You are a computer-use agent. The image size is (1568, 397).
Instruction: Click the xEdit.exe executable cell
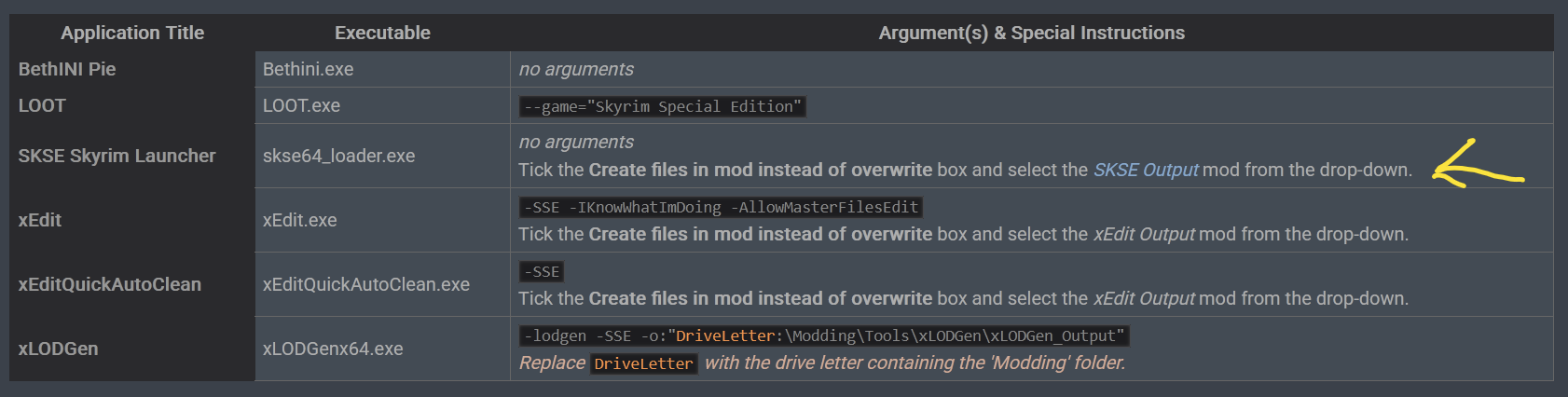pyautogui.click(x=299, y=220)
